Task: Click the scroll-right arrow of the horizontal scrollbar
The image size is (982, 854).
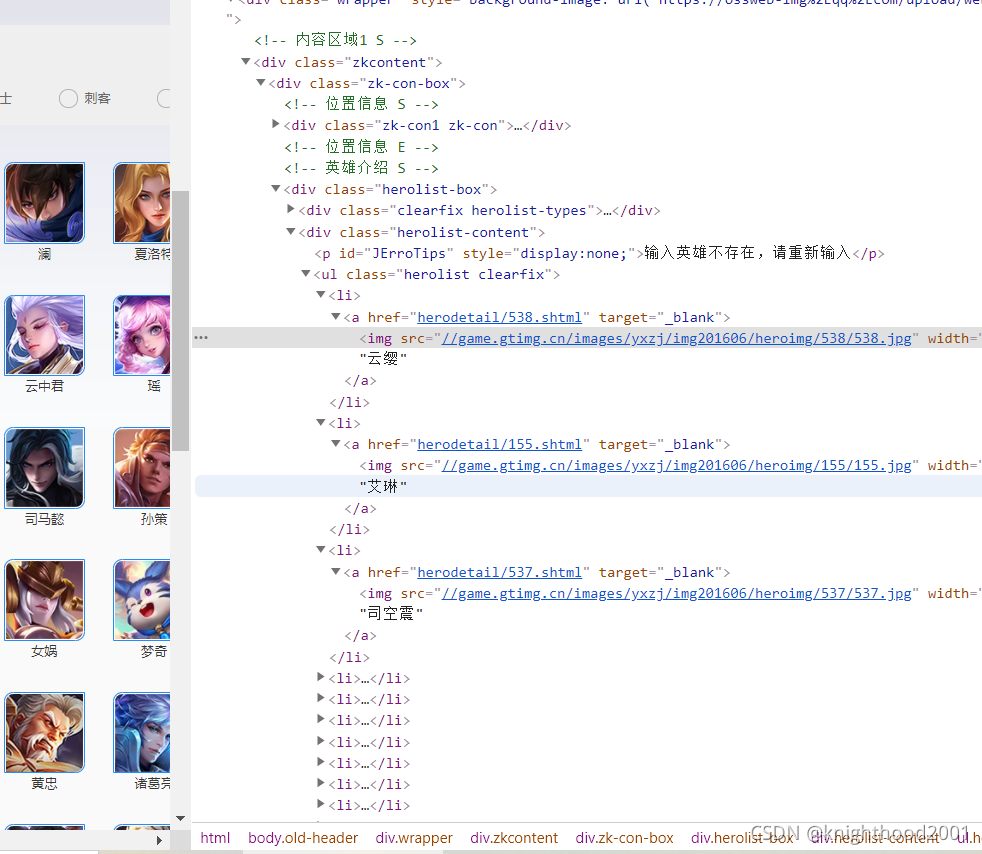Action: tap(159, 841)
